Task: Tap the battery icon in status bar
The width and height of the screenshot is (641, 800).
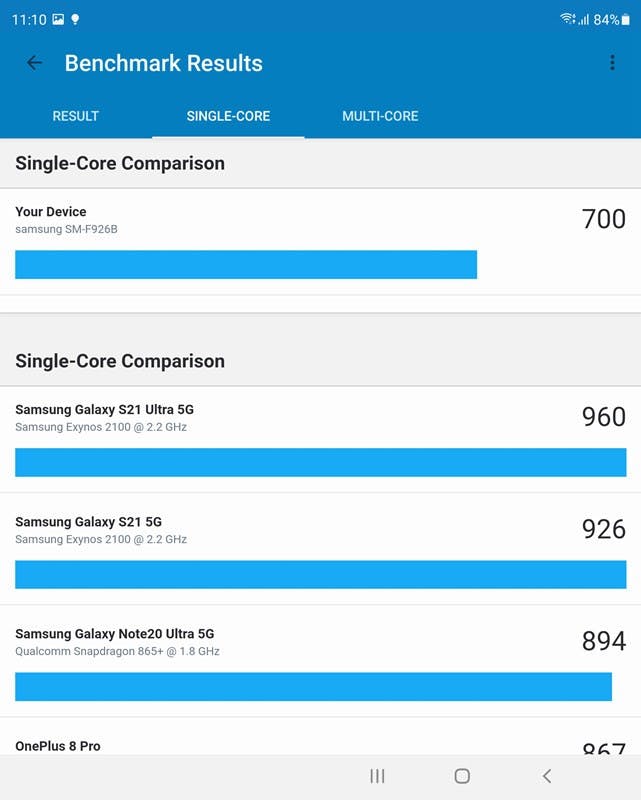Action: point(626,19)
